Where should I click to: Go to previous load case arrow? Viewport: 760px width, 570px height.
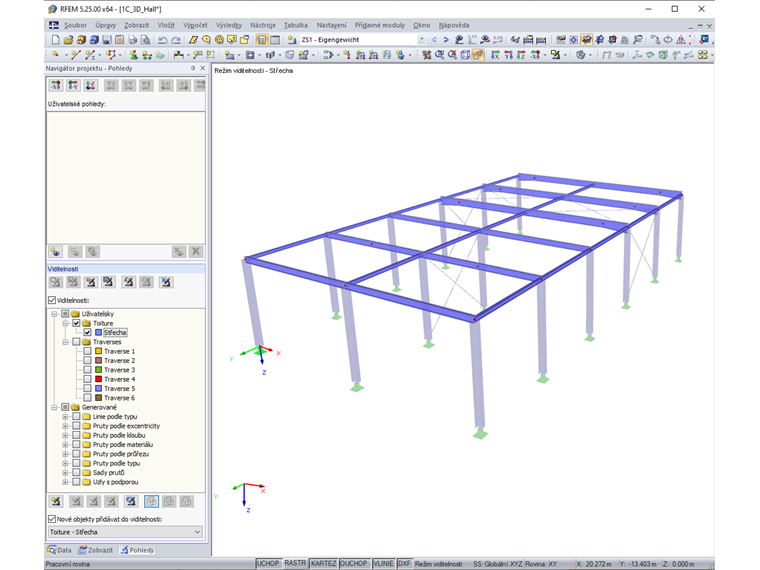[x=434, y=40]
